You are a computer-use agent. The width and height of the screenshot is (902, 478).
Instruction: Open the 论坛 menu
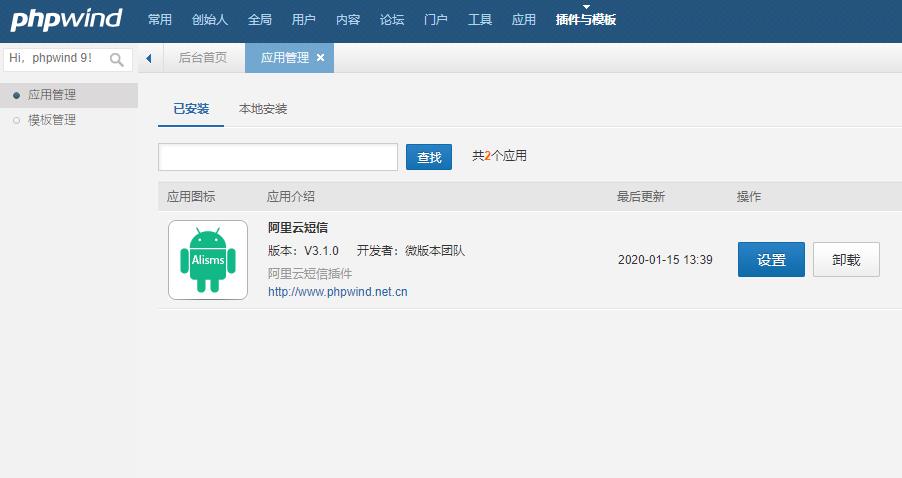[x=392, y=20]
